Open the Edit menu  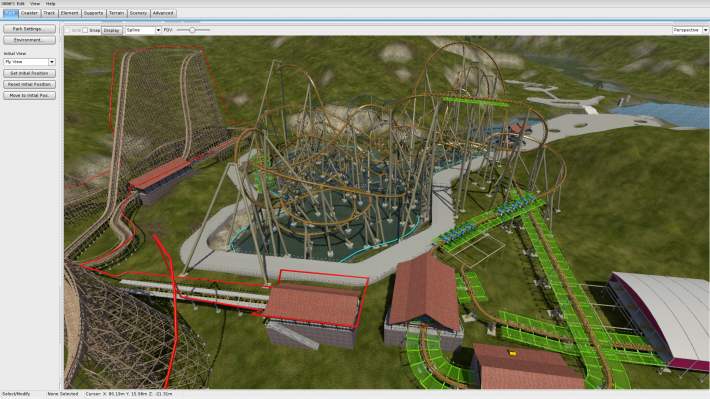click(x=21, y=4)
